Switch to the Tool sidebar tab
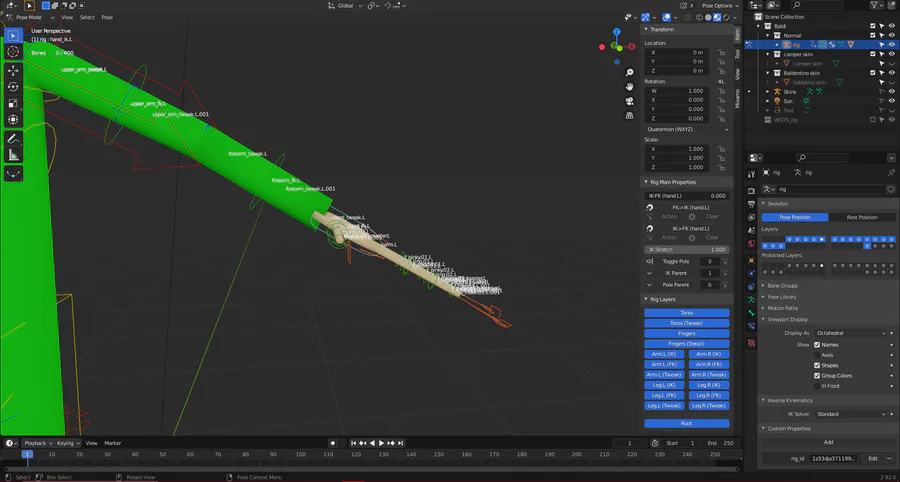900x482 pixels. tap(738, 53)
